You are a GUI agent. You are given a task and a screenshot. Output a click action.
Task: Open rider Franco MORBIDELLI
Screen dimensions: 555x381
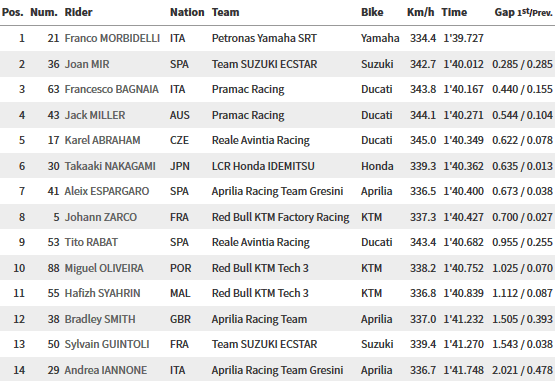[x=112, y=38]
